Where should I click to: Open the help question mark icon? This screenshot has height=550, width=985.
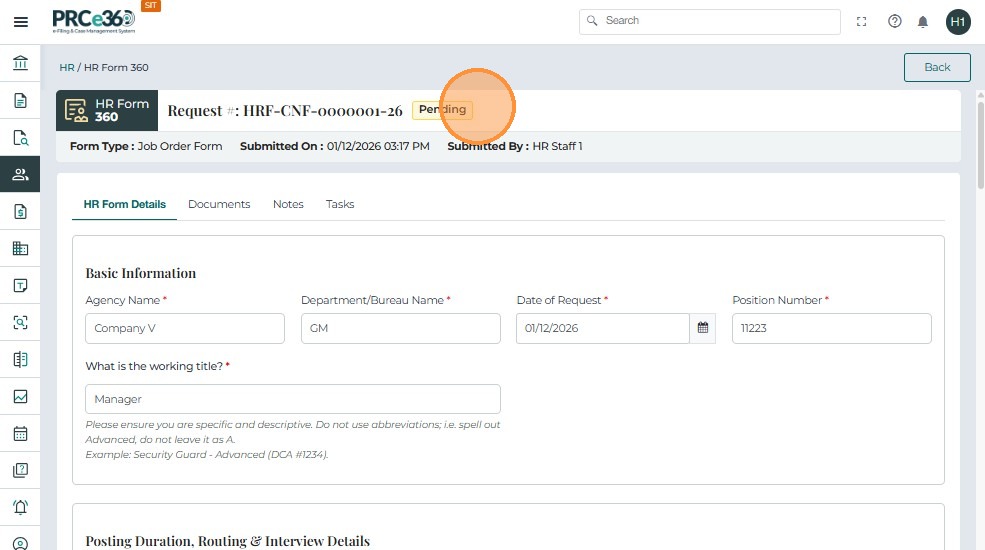tap(895, 21)
